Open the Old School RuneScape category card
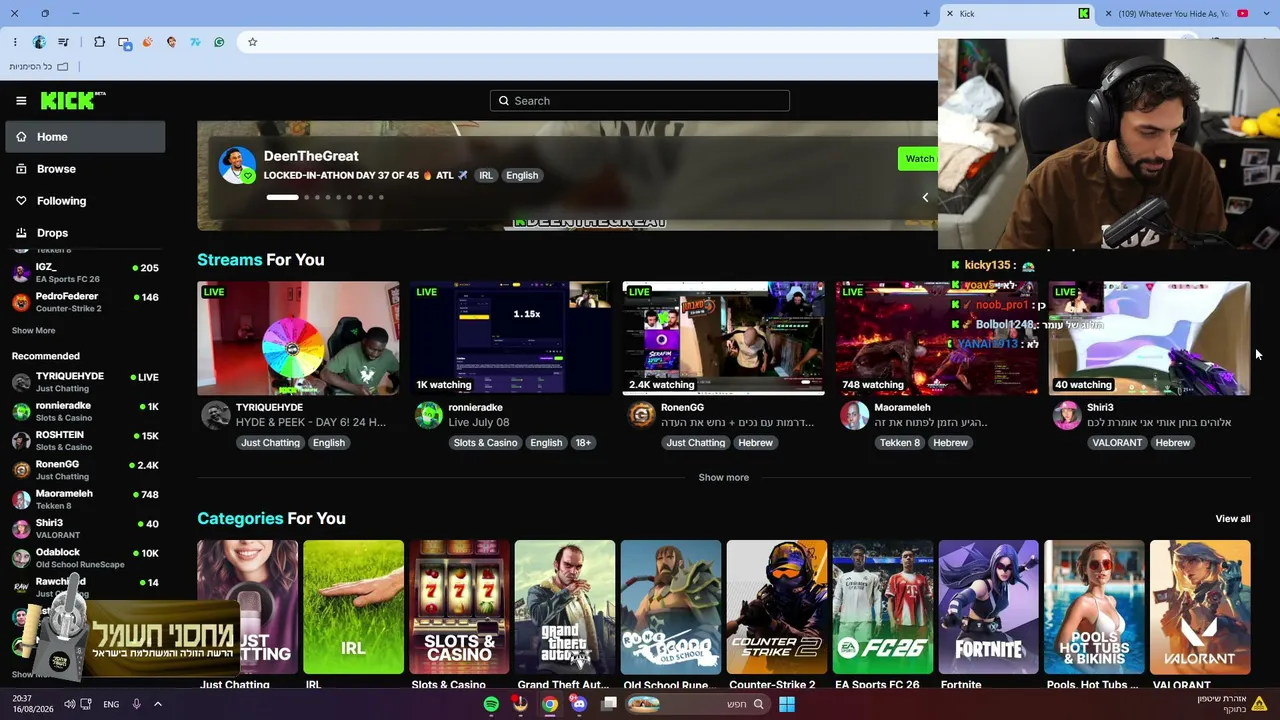The height and width of the screenshot is (720, 1280). (671, 607)
